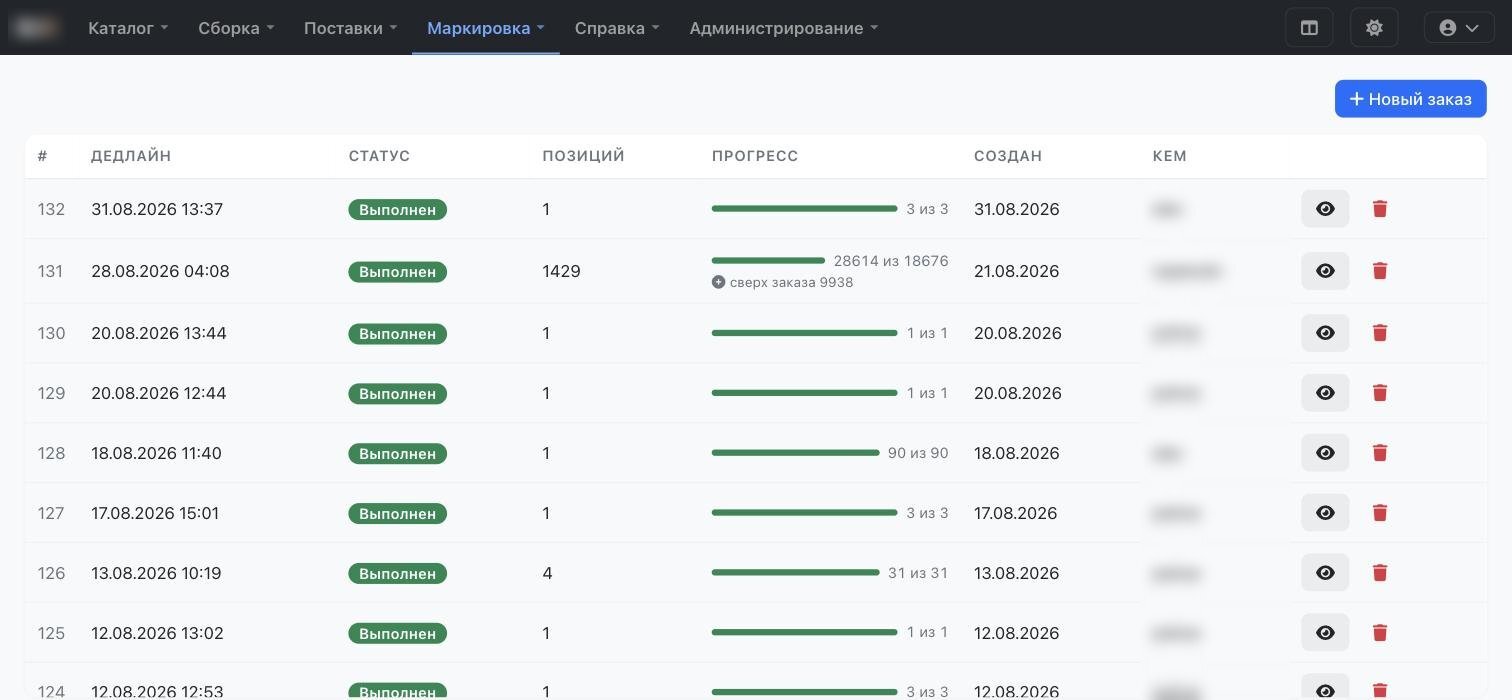1512x700 pixels.
Task: Delete order 131 using its trash icon
Action: [x=1380, y=271]
